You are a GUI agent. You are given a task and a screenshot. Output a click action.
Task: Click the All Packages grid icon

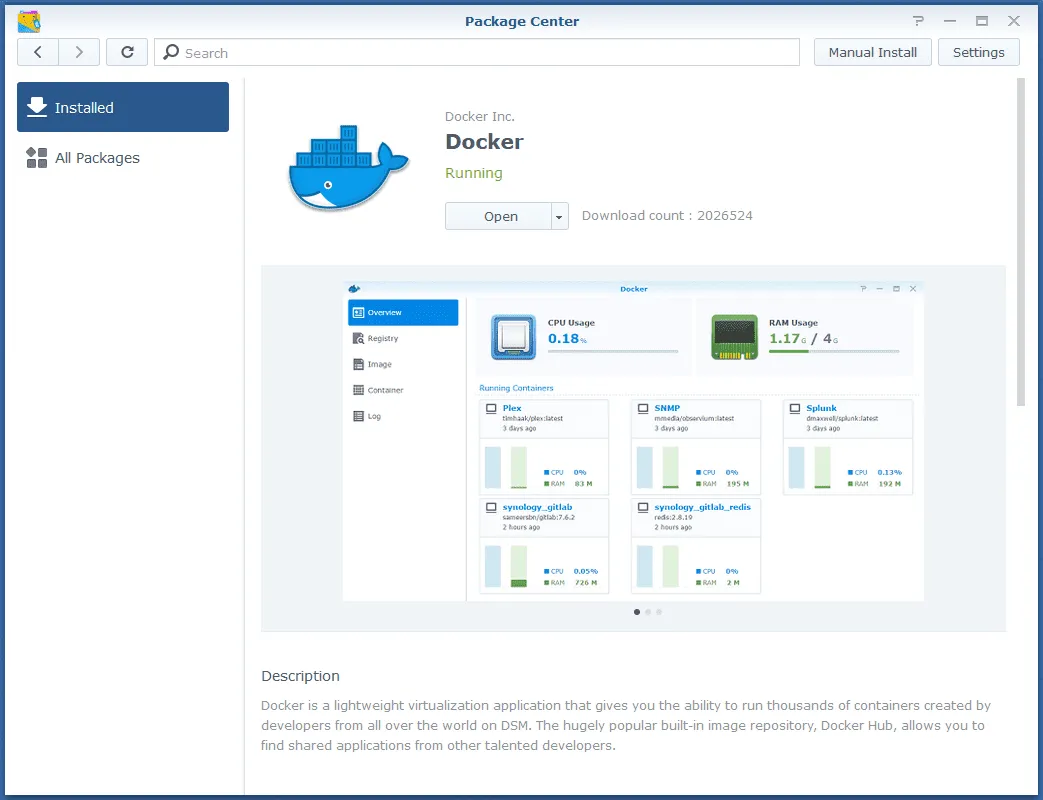coord(37,158)
